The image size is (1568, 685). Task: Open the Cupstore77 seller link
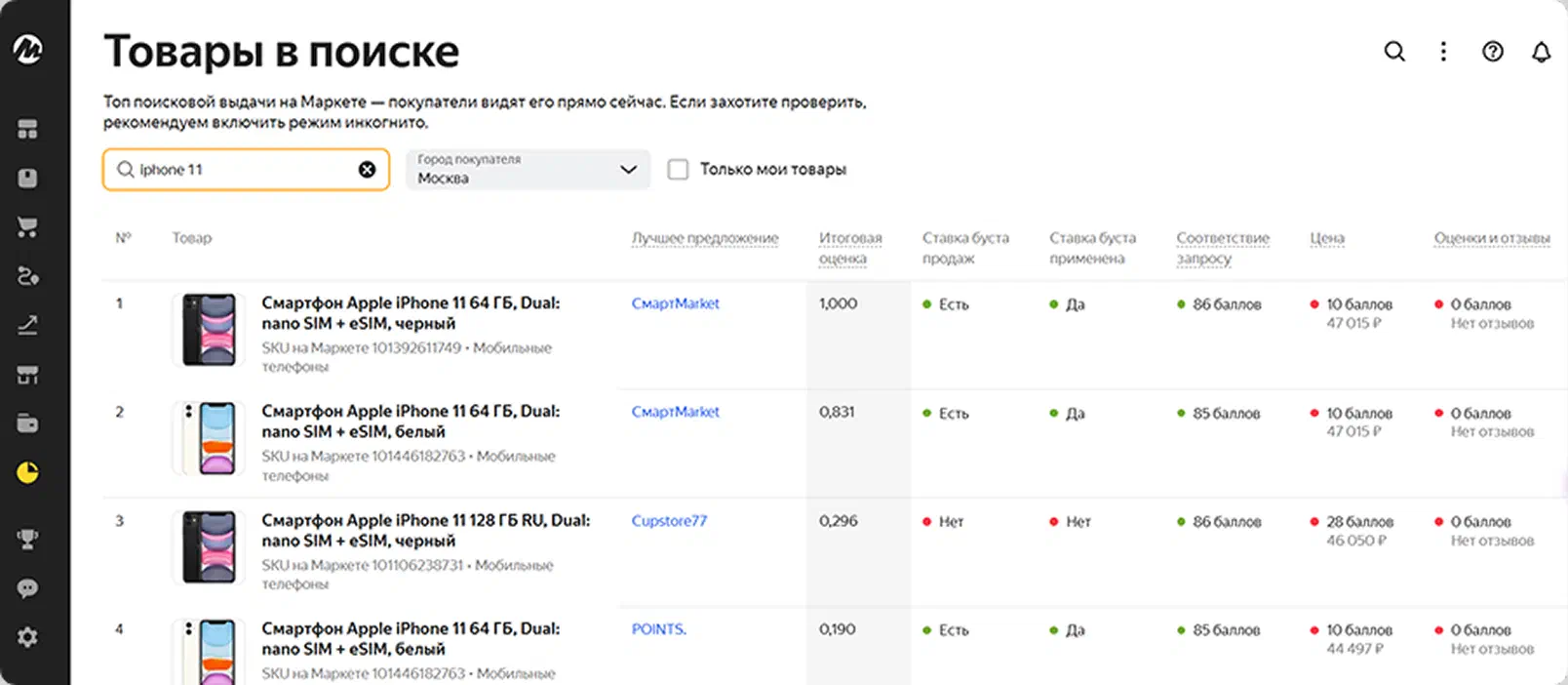[669, 521]
